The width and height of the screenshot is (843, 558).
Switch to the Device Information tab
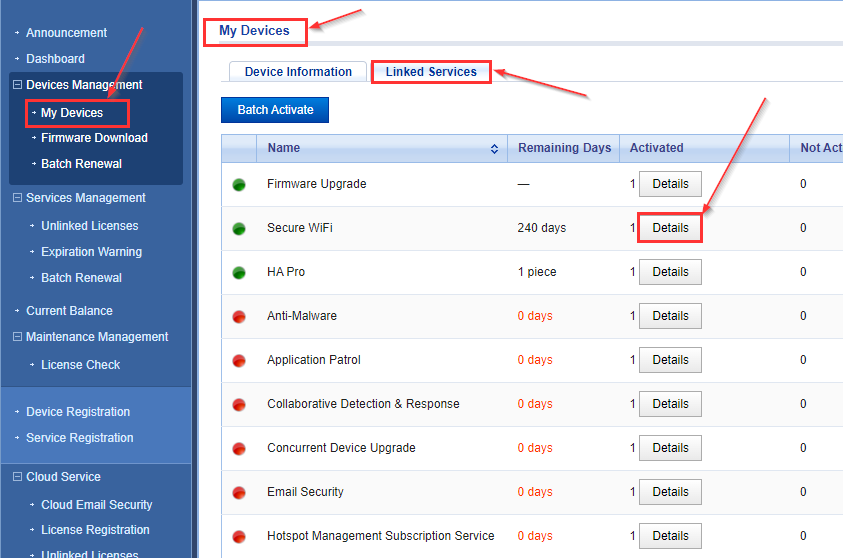[298, 72]
